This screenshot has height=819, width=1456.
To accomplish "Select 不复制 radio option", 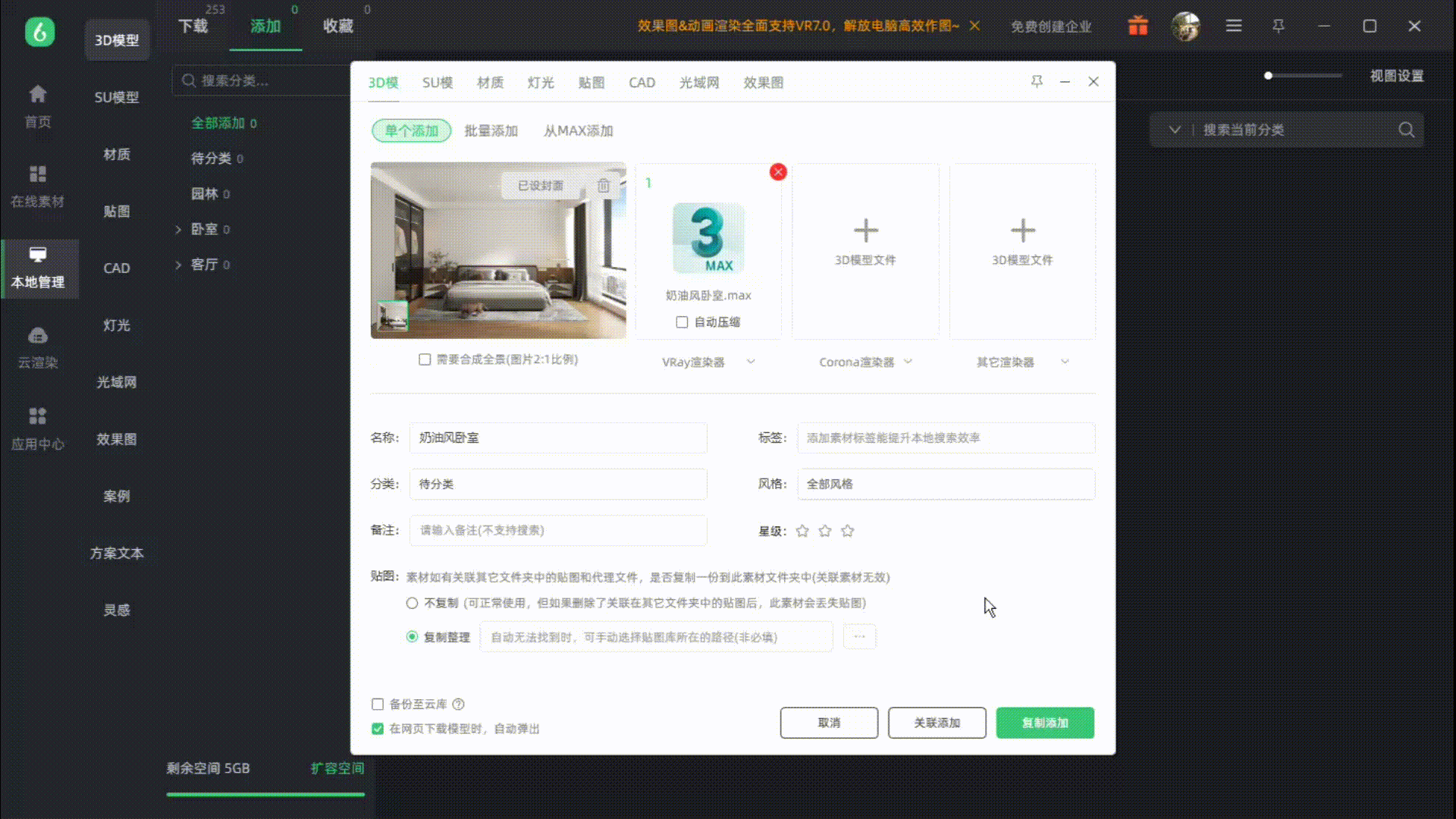I will [412, 603].
